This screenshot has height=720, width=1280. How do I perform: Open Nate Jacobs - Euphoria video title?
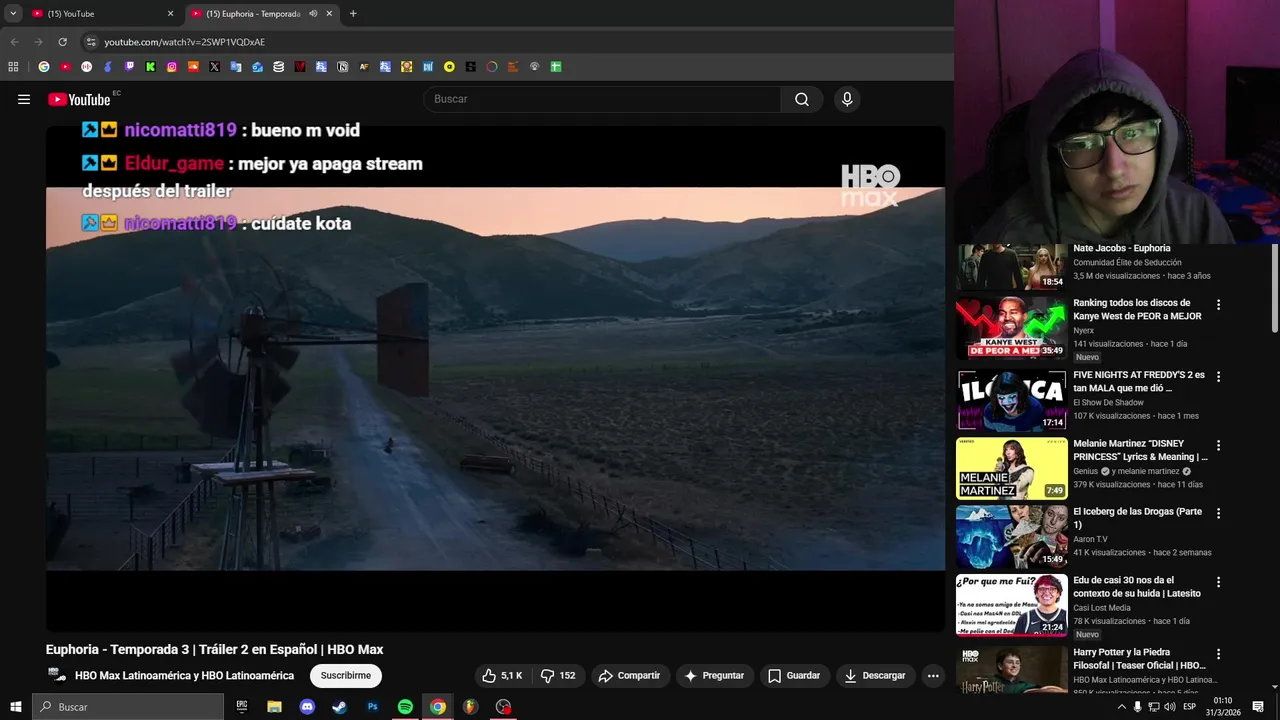[x=1122, y=248]
